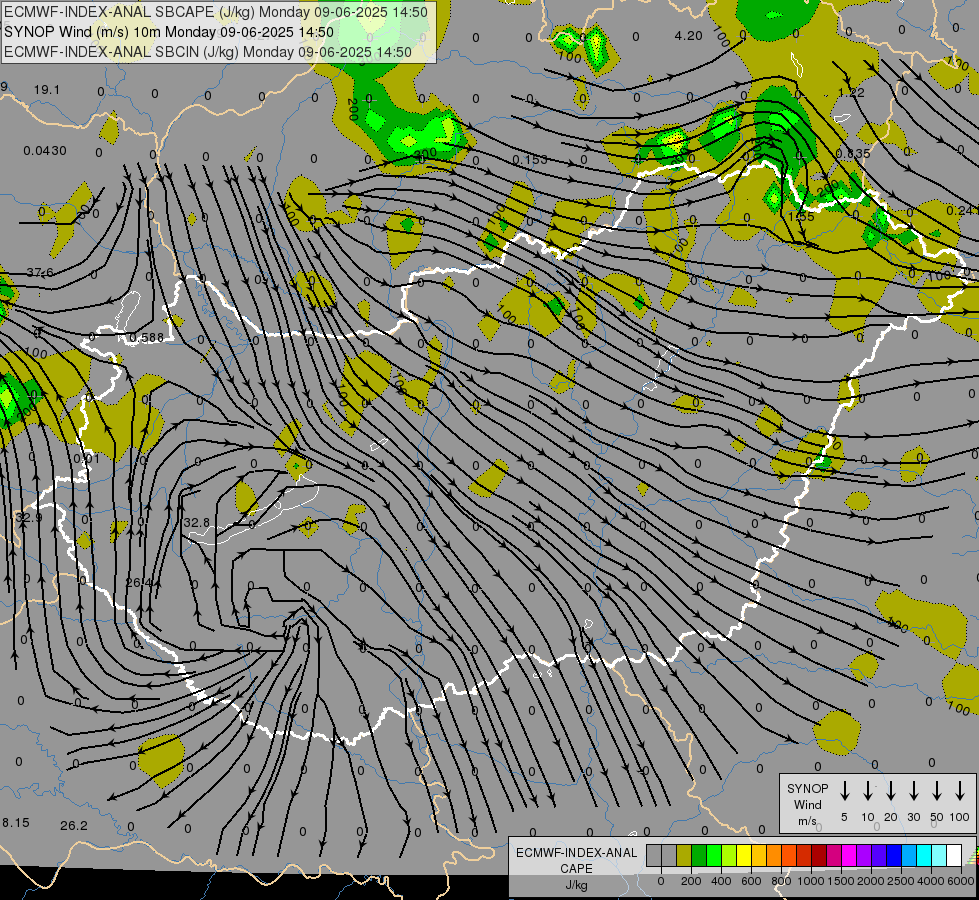
Task: Pick the cyan swatch in the CAPE colorbar
Action: [x=925, y=855]
